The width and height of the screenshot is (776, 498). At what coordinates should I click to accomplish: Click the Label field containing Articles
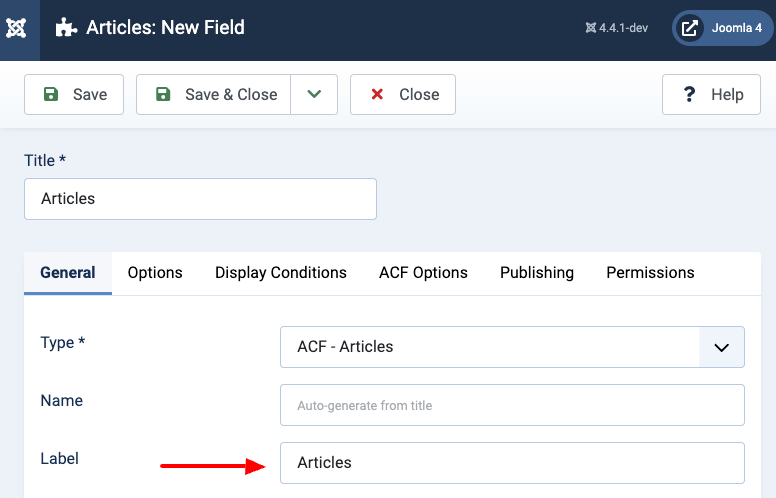(512, 463)
